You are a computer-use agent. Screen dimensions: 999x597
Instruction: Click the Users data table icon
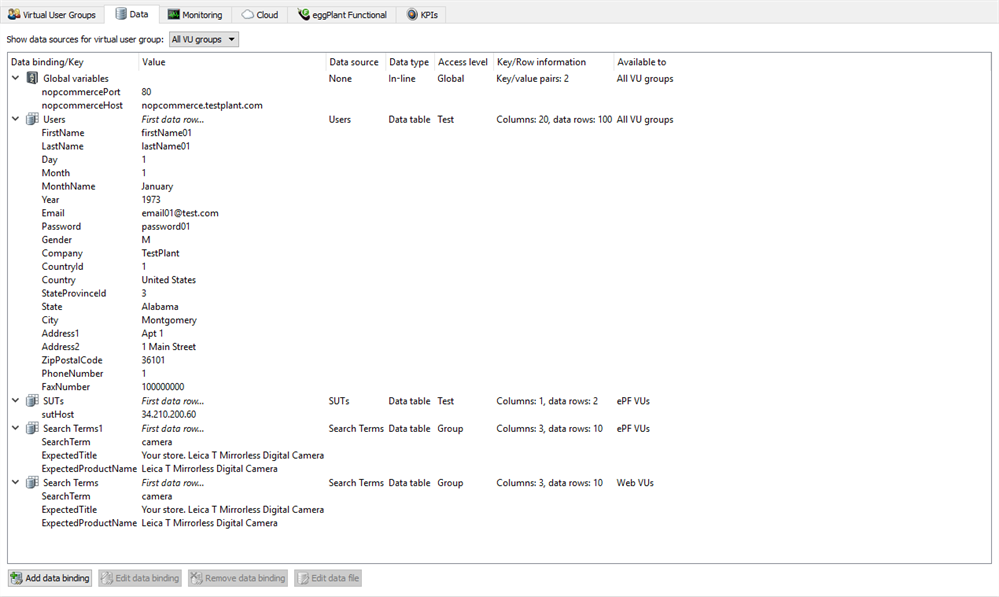coord(32,119)
